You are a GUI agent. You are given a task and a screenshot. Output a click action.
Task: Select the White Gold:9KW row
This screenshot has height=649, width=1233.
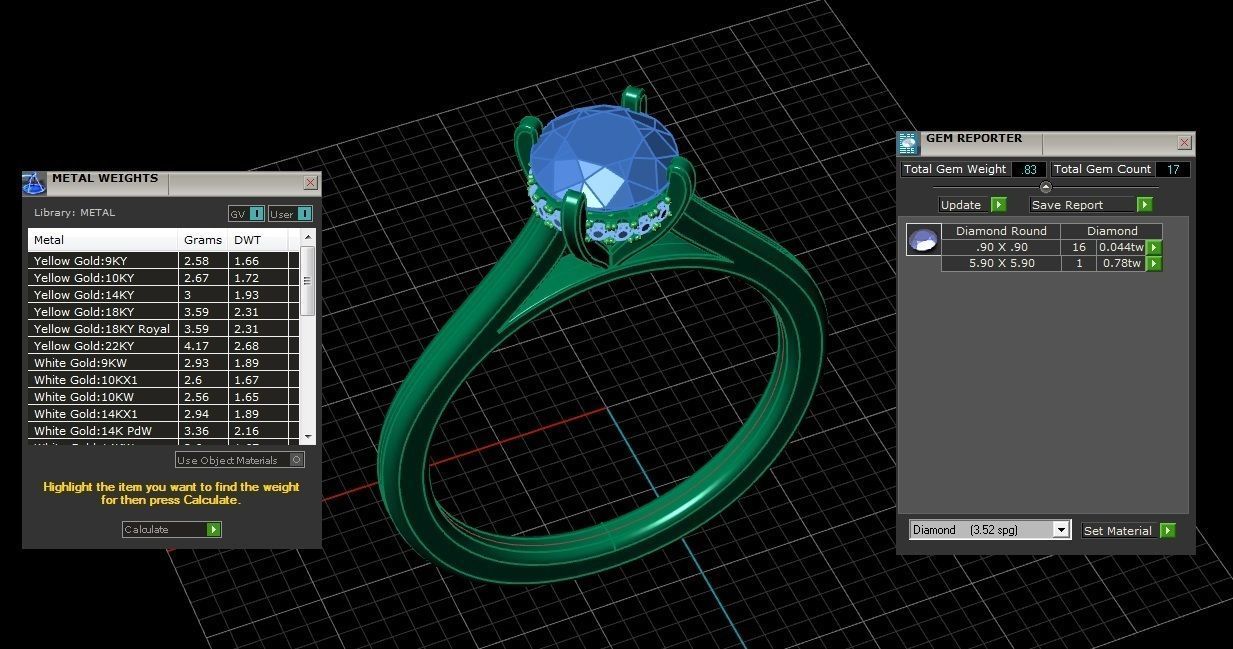point(164,363)
